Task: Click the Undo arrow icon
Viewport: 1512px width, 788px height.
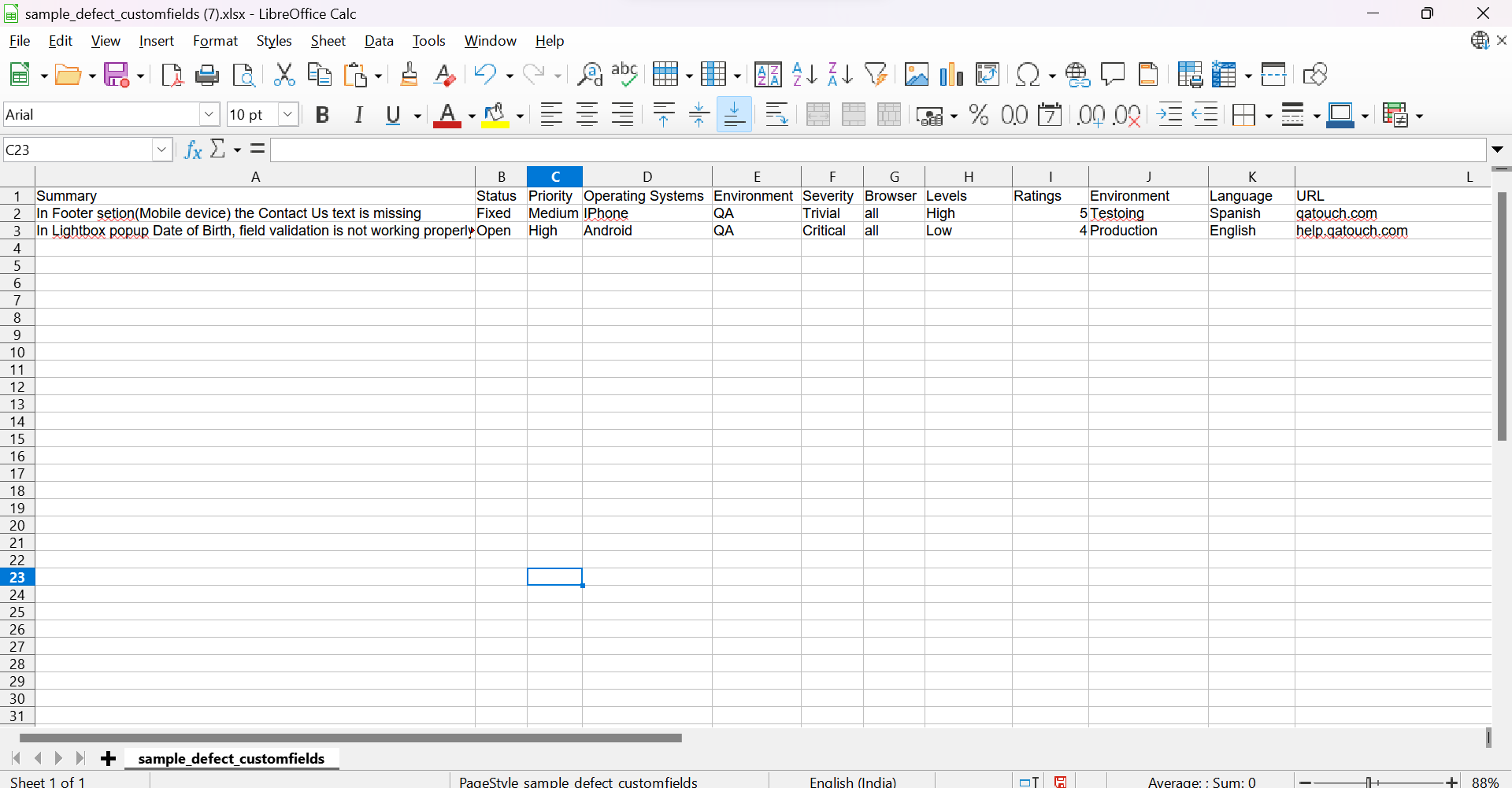Action: click(x=485, y=75)
